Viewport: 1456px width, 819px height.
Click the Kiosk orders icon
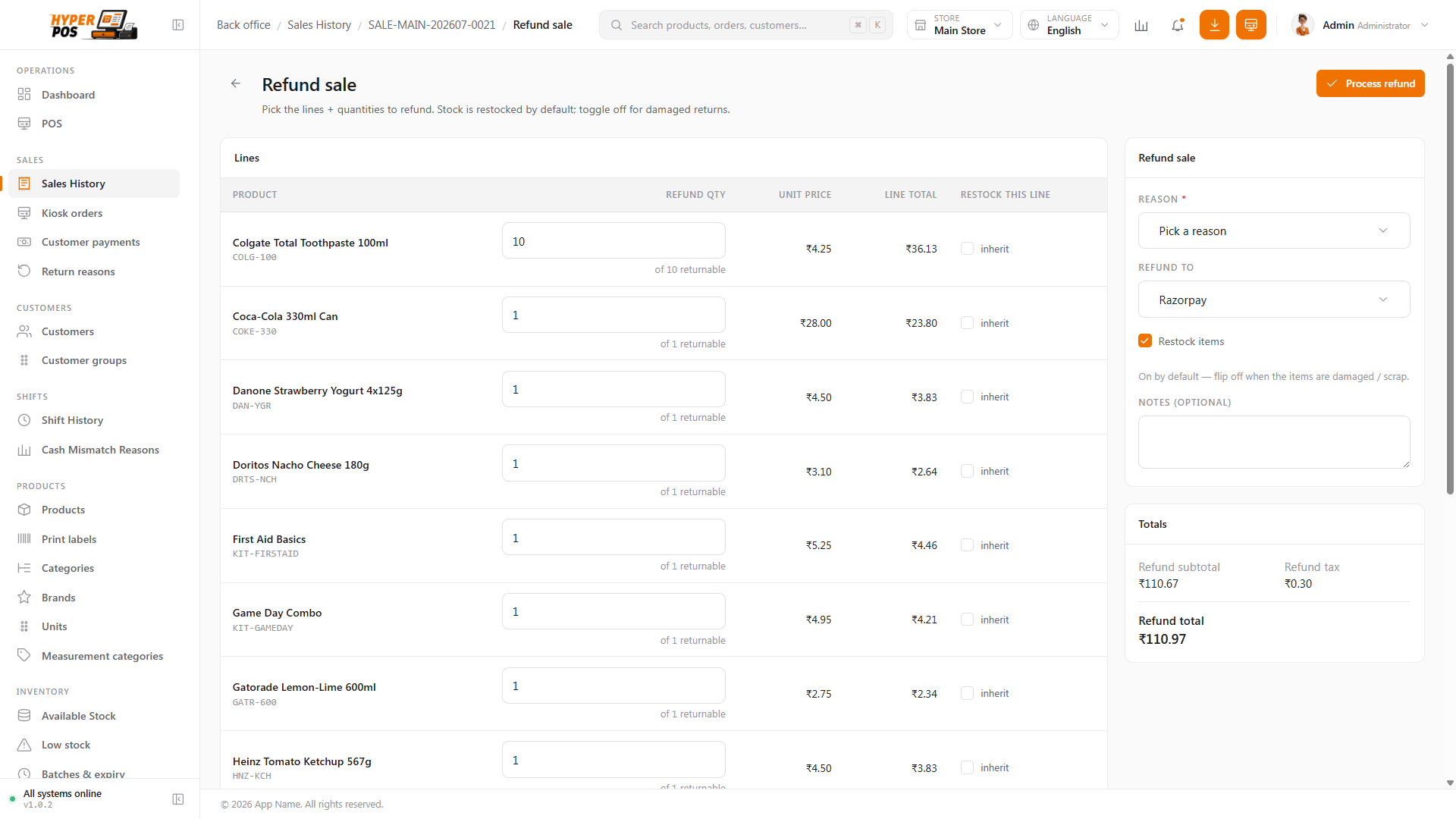coord(24,213)
